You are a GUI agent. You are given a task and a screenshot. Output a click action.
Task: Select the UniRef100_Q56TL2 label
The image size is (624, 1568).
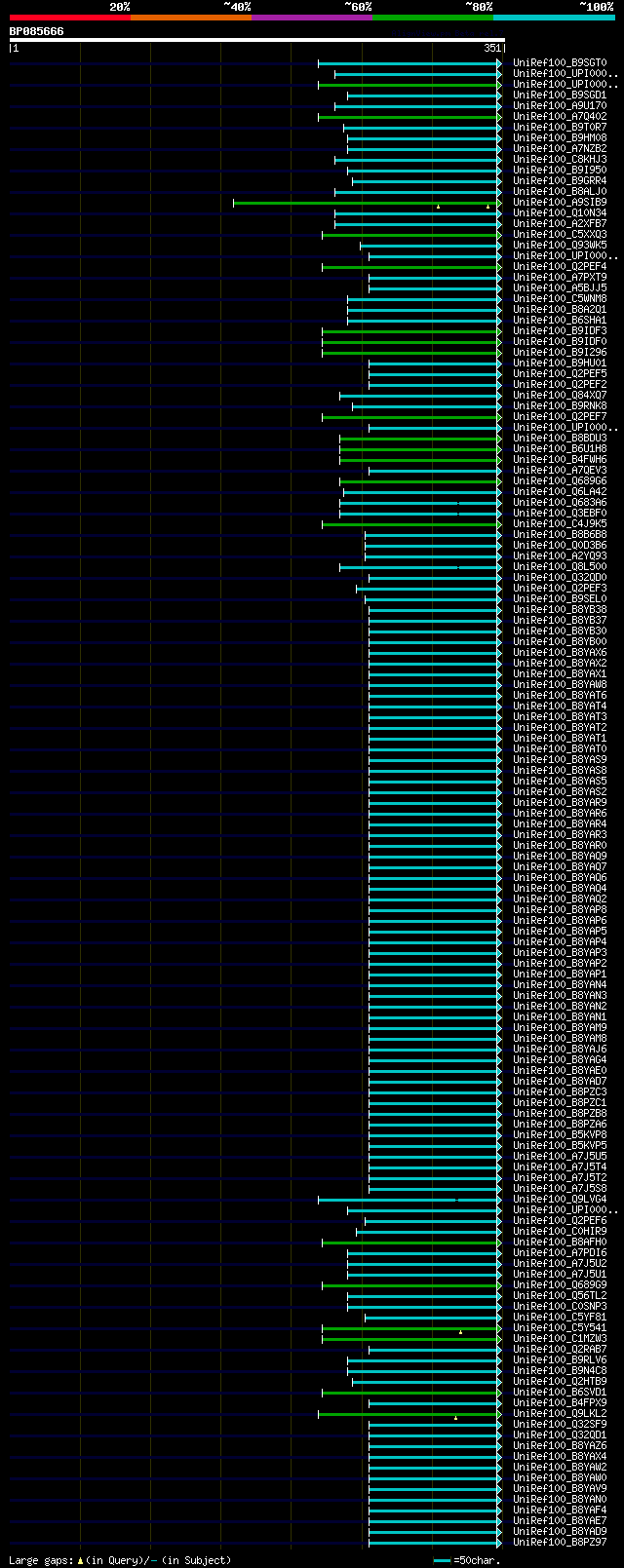[560, 1296]
